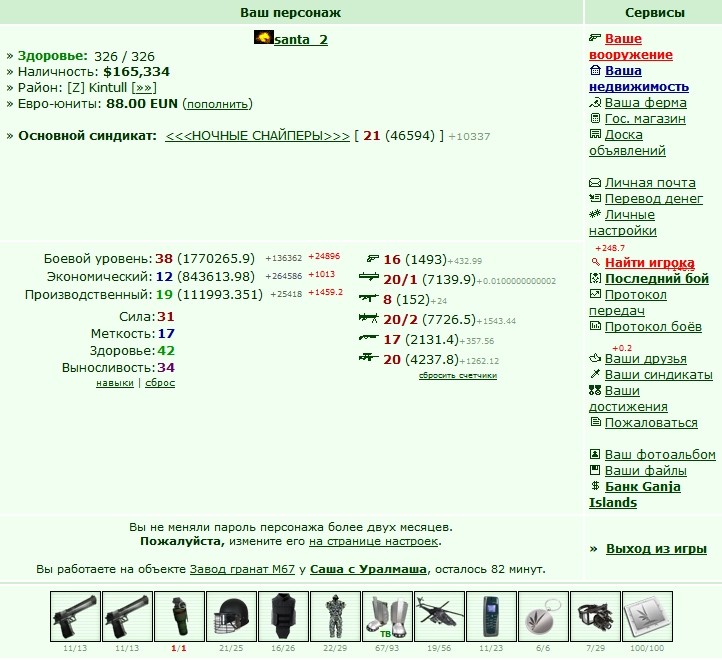Click Пожаловаться report link

(x=651, y=422)
